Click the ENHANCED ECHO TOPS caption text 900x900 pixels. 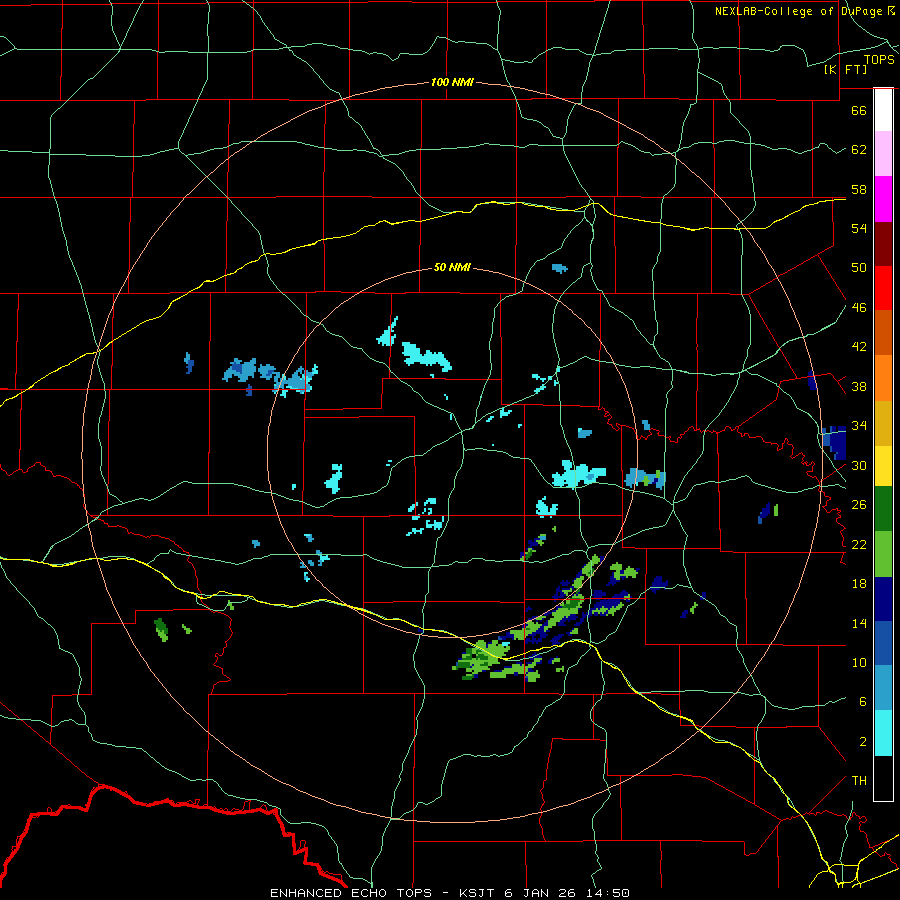[351, 893]
